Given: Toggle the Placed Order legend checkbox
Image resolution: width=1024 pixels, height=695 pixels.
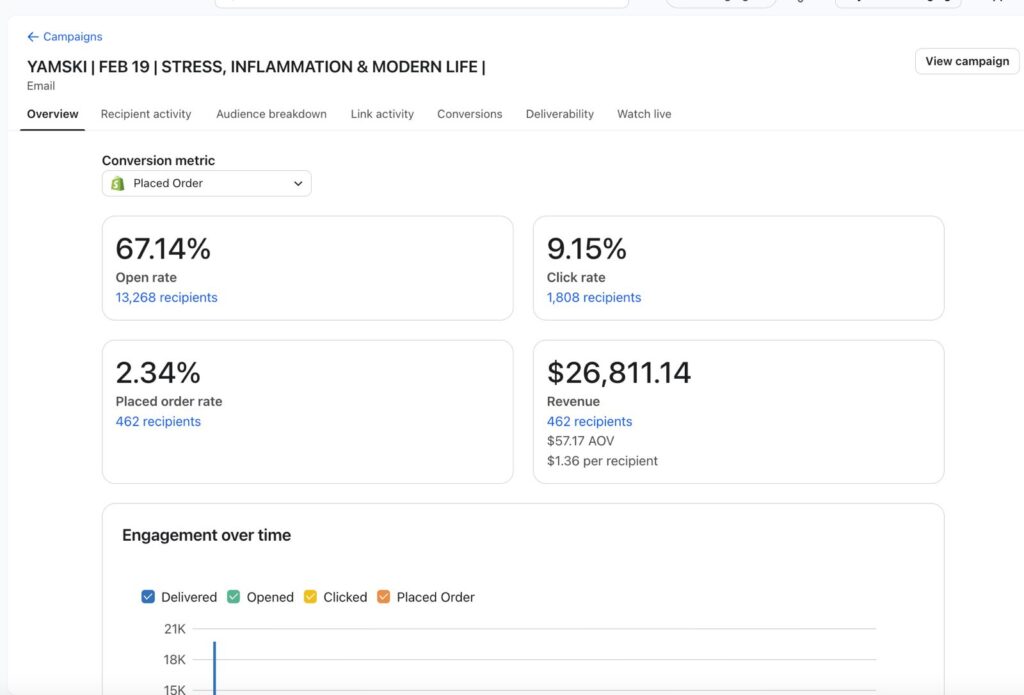Looking at the screenshot, I should tap(384, 597).
